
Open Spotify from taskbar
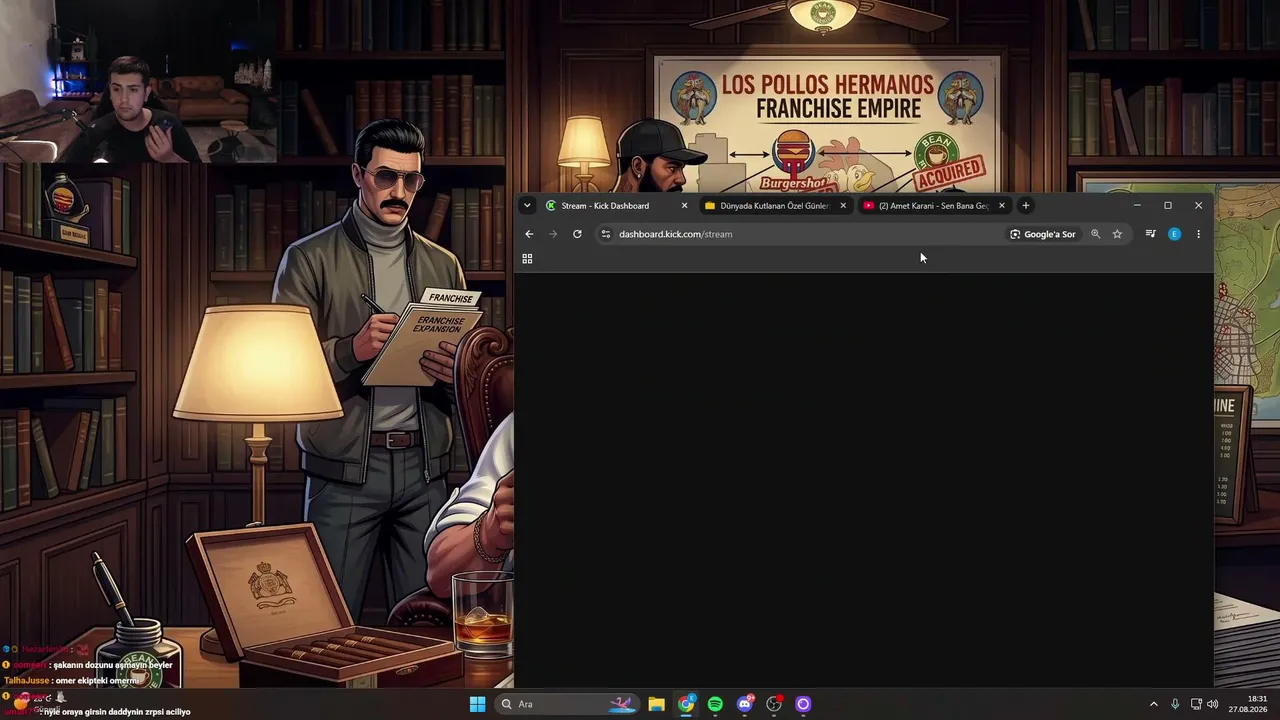[x=715, y=704]
